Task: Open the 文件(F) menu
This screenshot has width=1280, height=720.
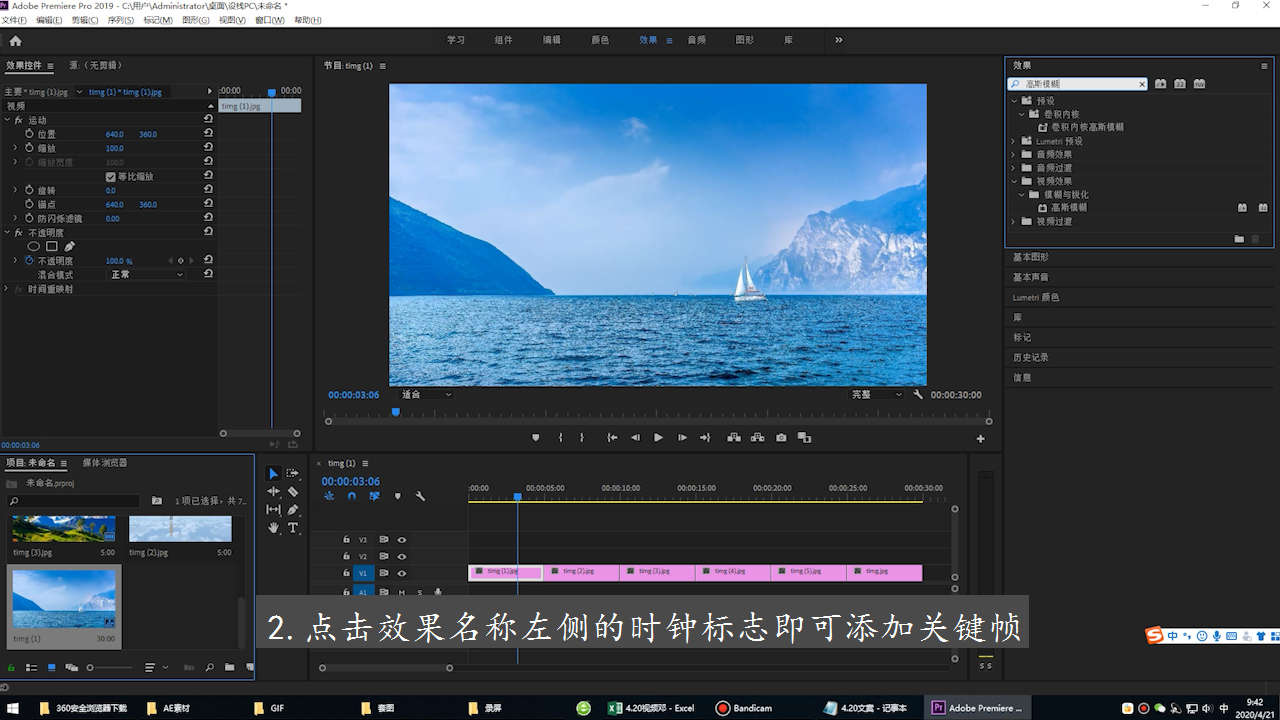Action: 14,20
